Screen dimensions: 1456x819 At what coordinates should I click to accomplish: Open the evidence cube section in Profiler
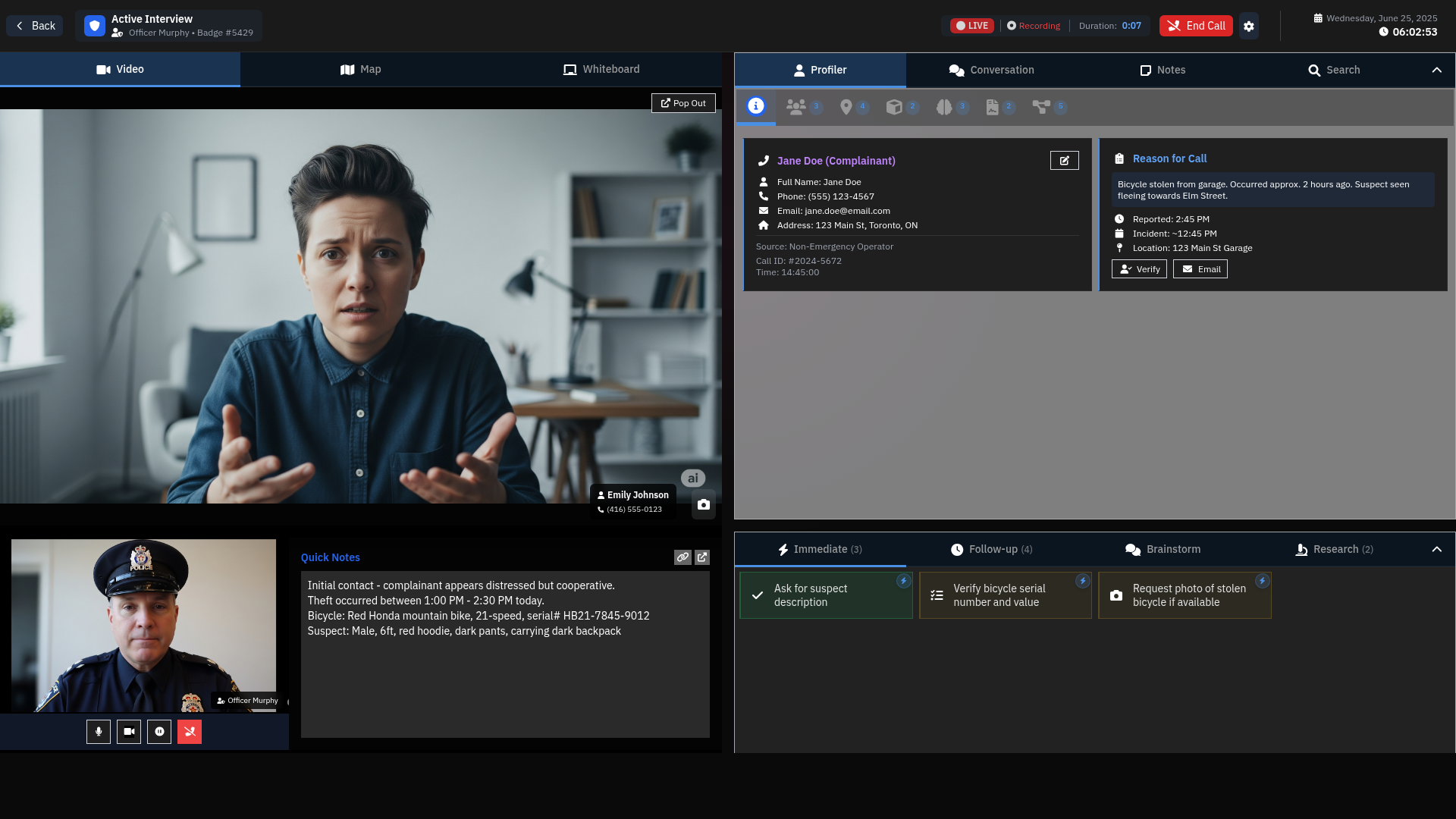point(896,107)
